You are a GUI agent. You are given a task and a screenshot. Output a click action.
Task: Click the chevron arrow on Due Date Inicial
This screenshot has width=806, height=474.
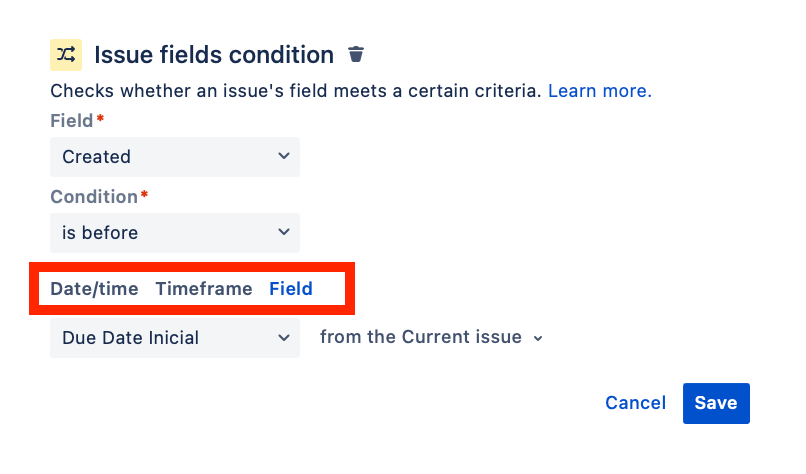(284, 338)
